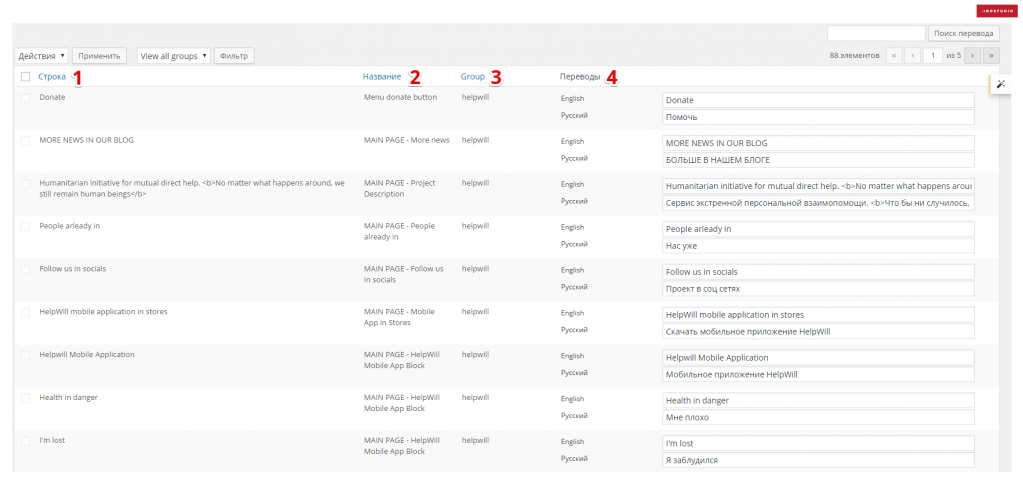Click the Поиск перевода search button
1023x480 pixels.
click(x=963, y=33)
